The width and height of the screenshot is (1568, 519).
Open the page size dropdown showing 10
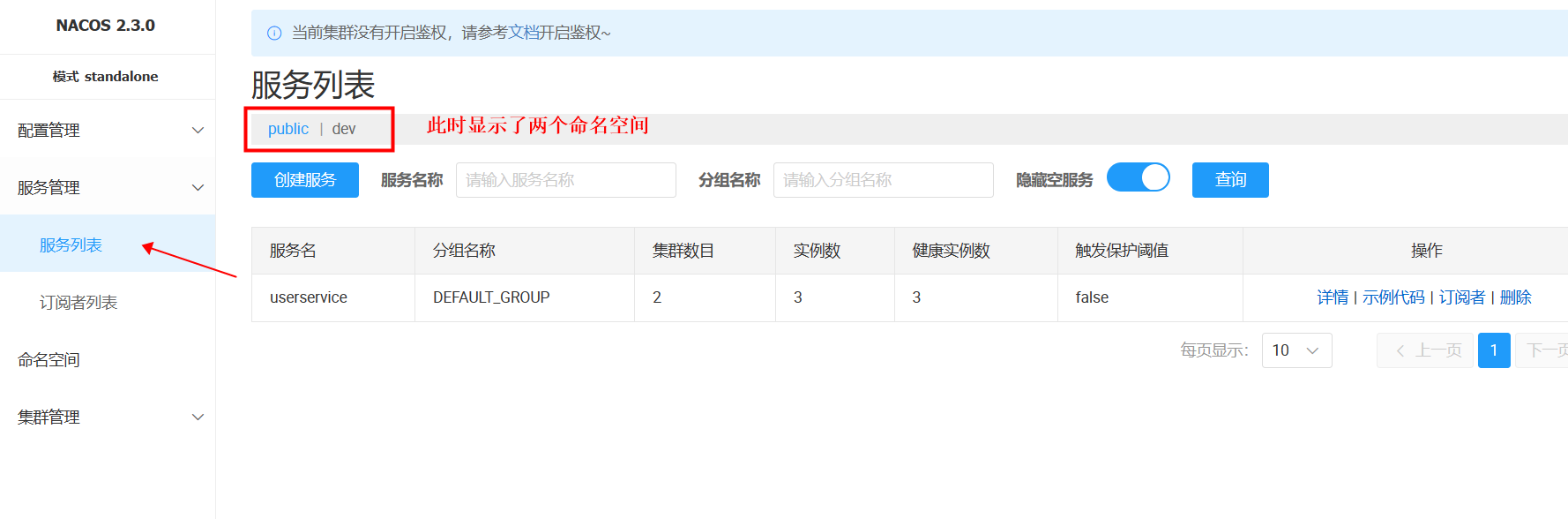pyautogui.click(x=1296, y=350)
